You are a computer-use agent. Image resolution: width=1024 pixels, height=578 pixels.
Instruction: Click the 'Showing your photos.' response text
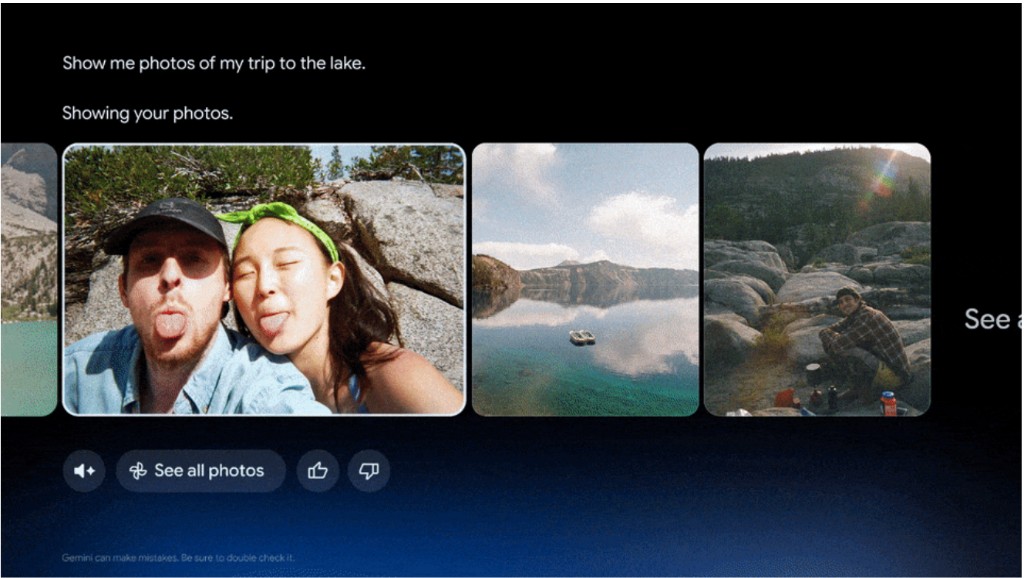(x=148, y=113)
